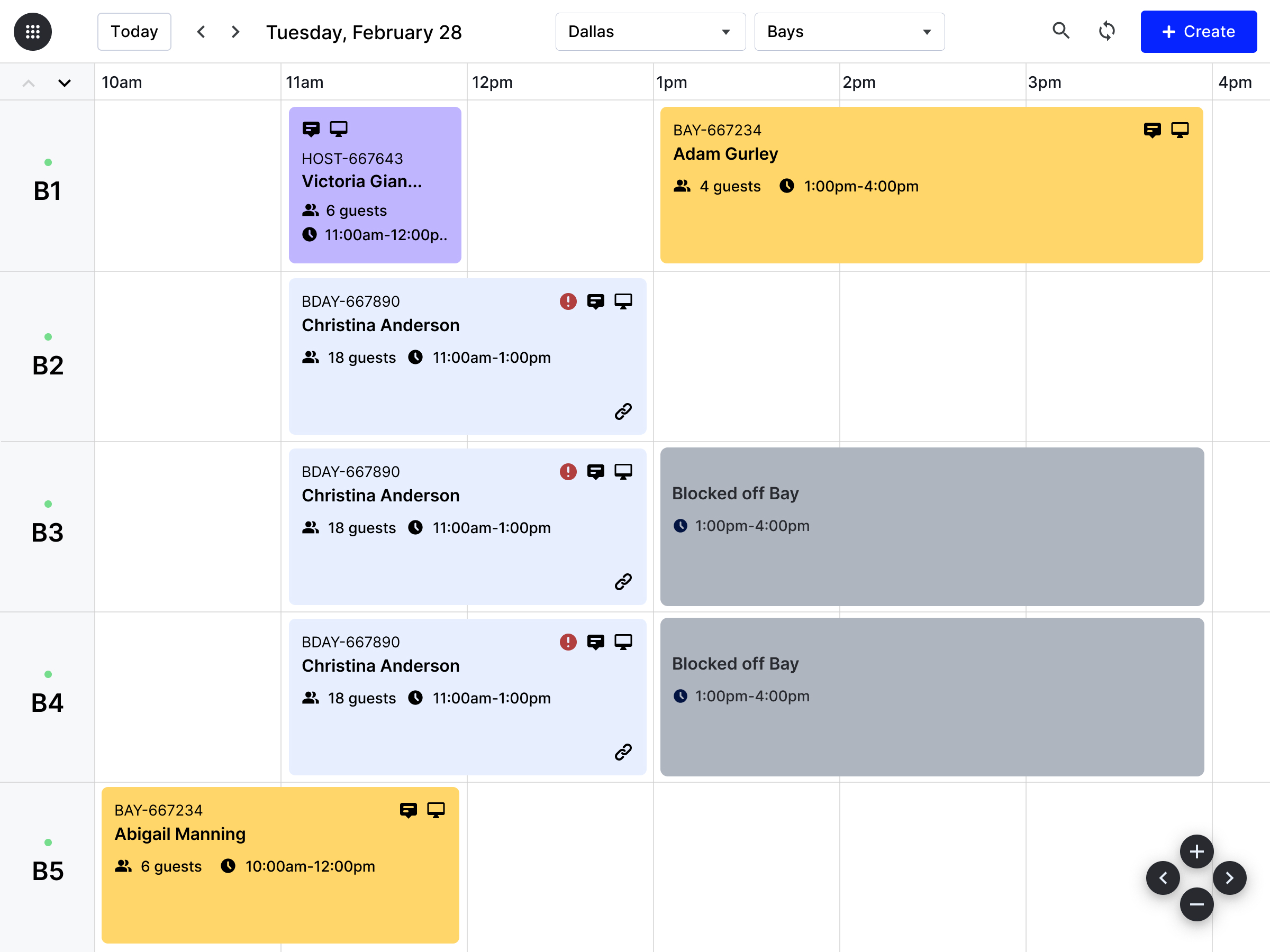Click the message icon on Adam Gurley's booking
This screenshot has width=1270, height=952.
pos(1151,130)
